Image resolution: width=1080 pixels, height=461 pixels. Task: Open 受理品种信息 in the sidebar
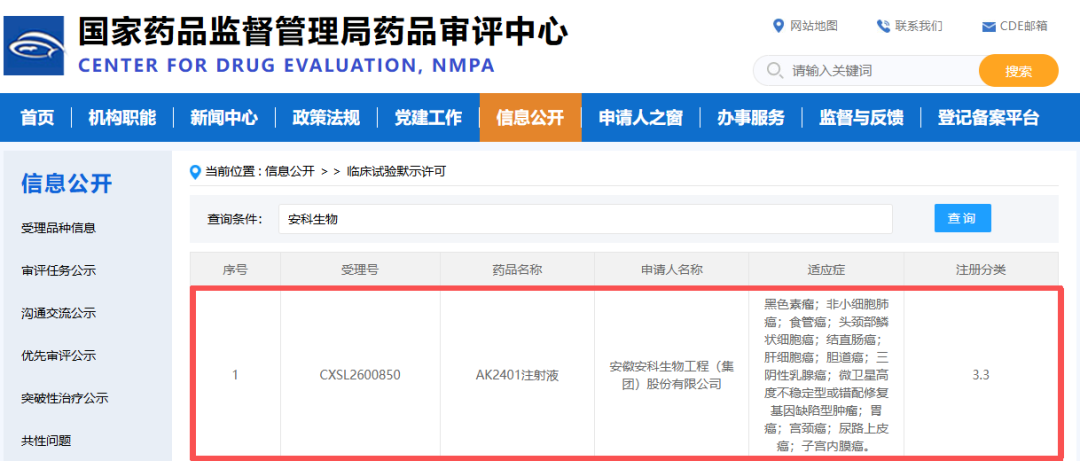click(59, 228)
